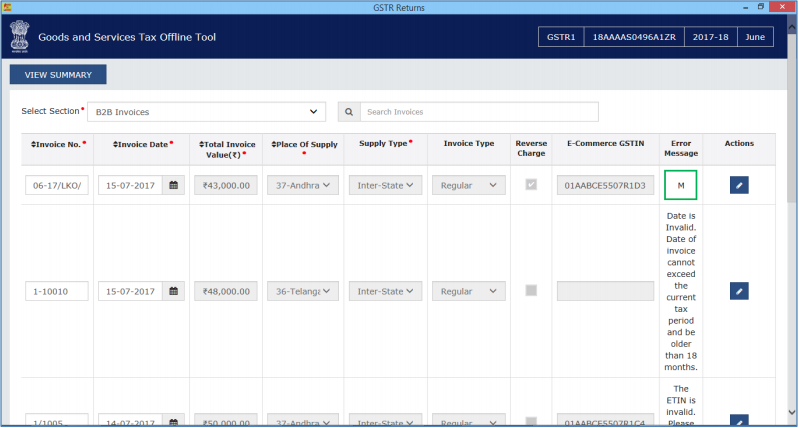The width and height of the screenshot is (799, 428).
Task: Click the ₹48,000.00 total invoice value
Action: 226,291
